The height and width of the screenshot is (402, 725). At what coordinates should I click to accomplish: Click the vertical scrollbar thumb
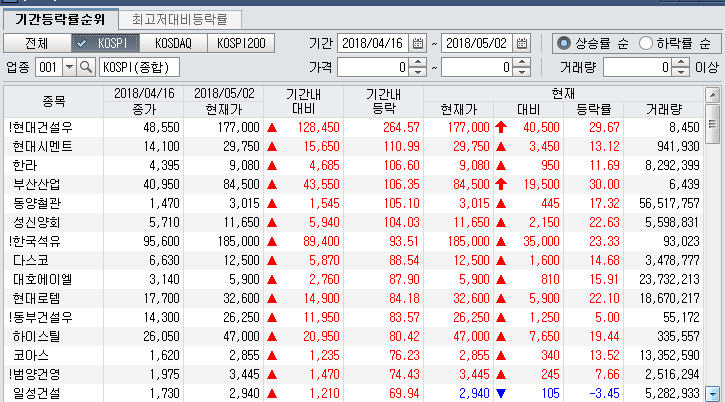(x=713, y=124)
